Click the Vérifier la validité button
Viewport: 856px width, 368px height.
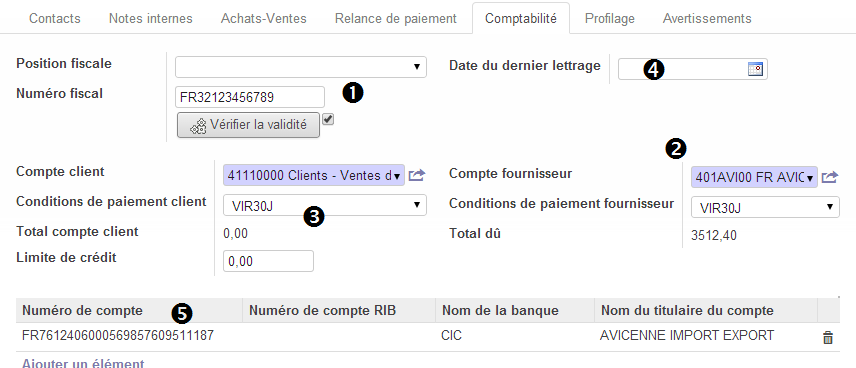[248, 125]
